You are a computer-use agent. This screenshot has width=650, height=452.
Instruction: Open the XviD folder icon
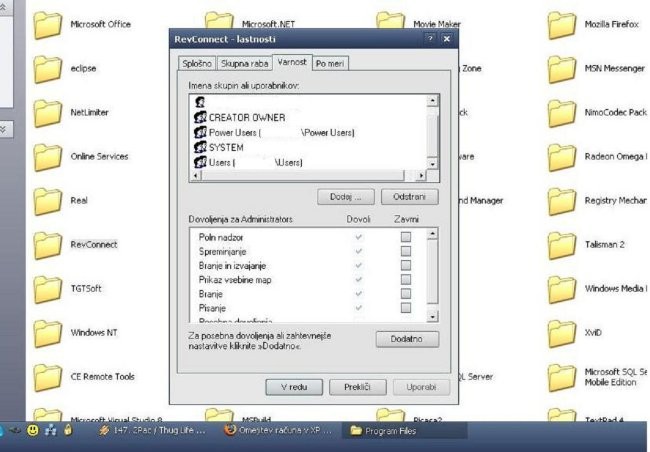[562, 333]
